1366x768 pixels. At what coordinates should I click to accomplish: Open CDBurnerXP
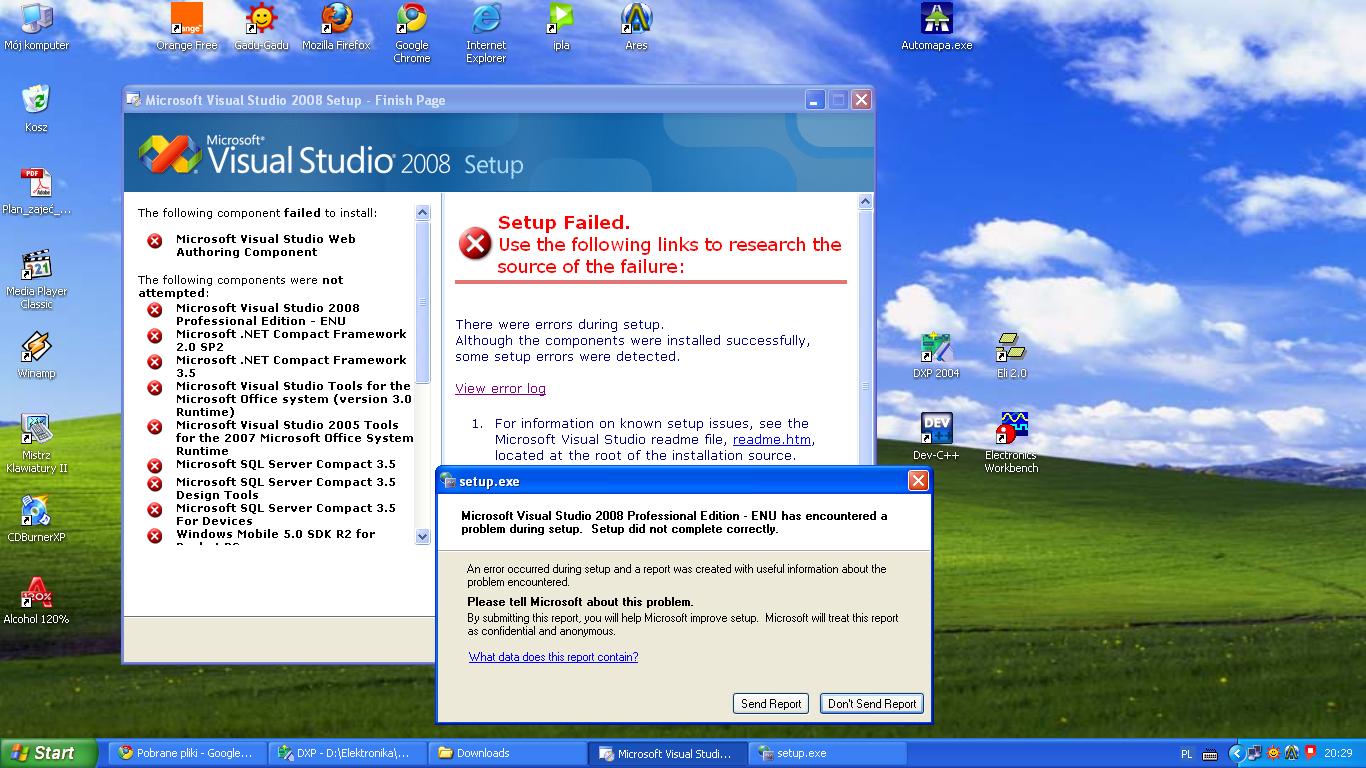36,510
